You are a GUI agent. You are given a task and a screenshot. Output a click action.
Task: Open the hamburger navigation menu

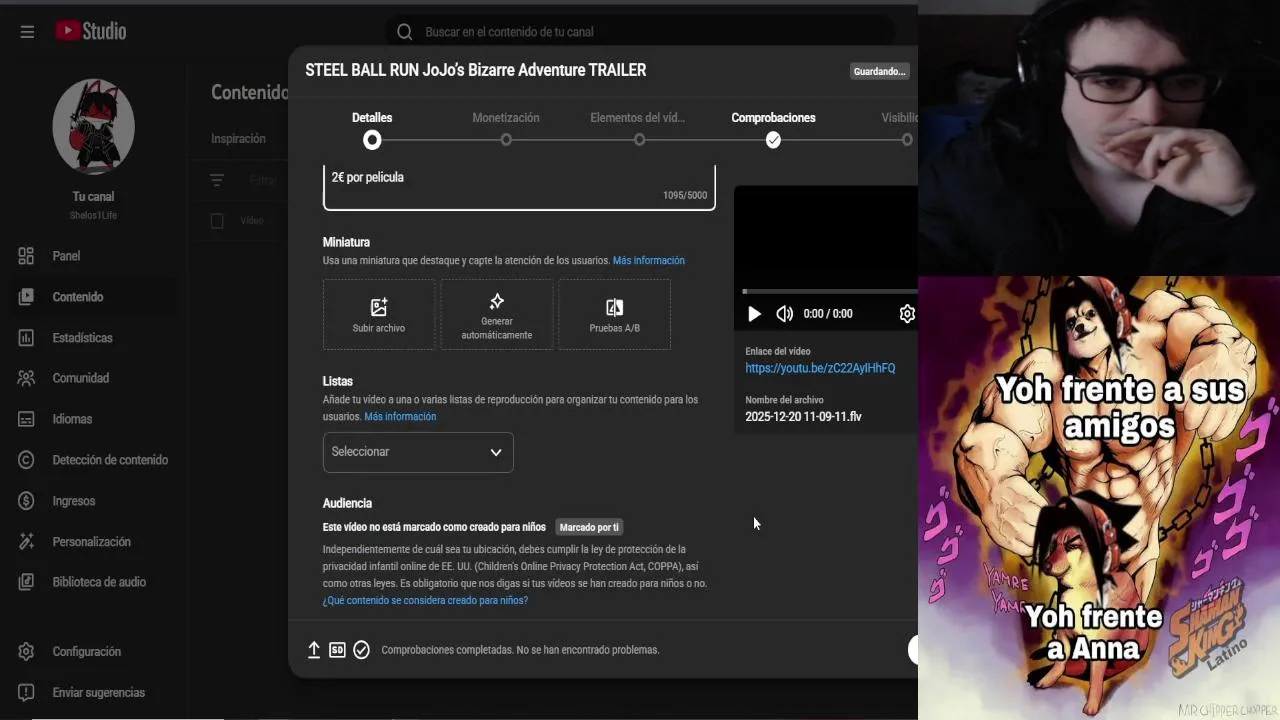click(27, 32)
